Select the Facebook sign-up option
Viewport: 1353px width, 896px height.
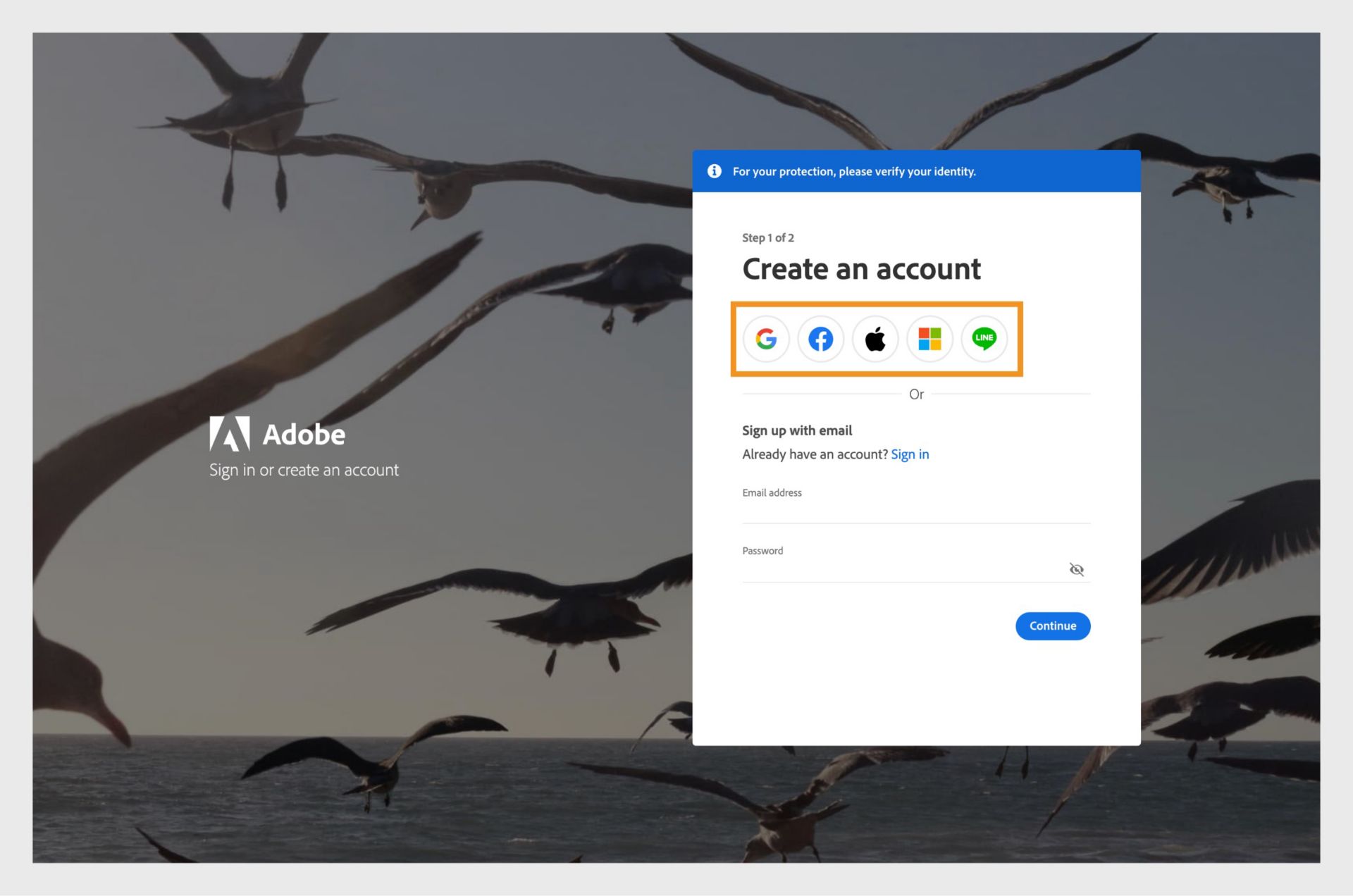(x=821, y=339)
